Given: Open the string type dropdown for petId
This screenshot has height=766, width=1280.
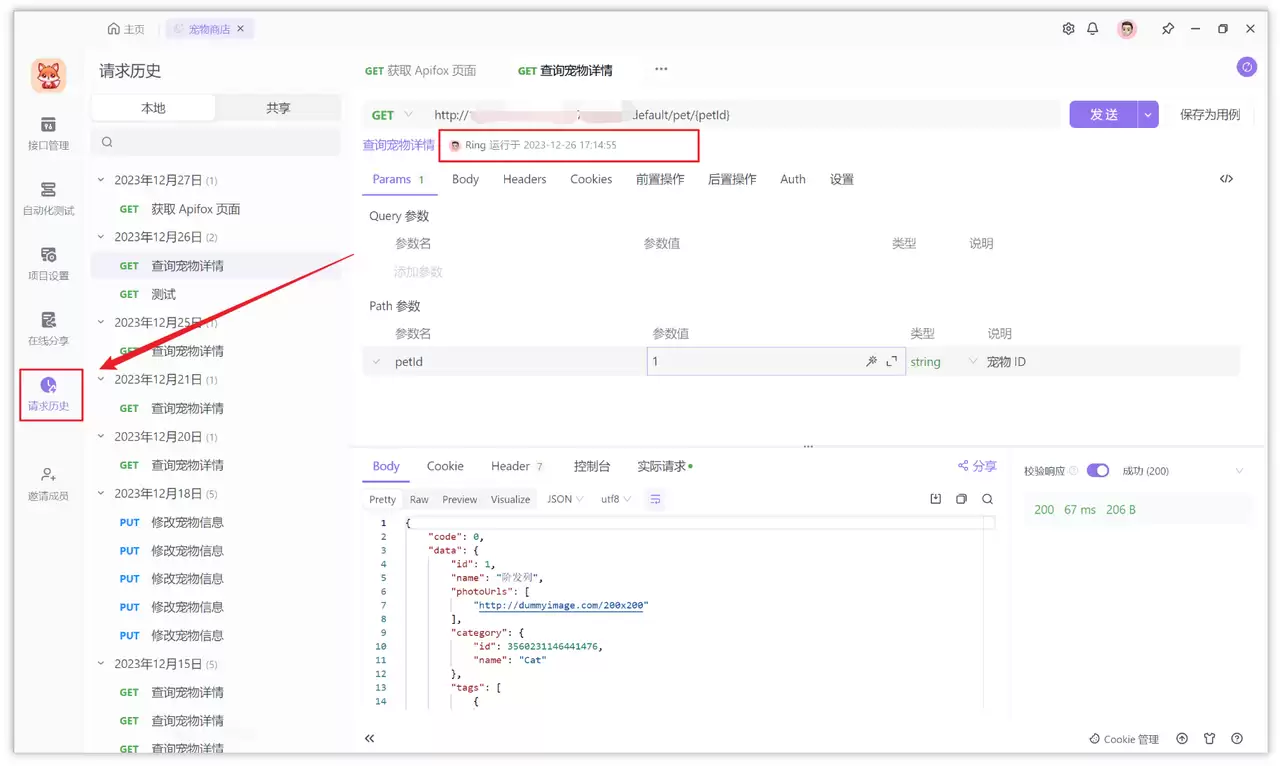Looking at the screenshot, I should 943,362.
